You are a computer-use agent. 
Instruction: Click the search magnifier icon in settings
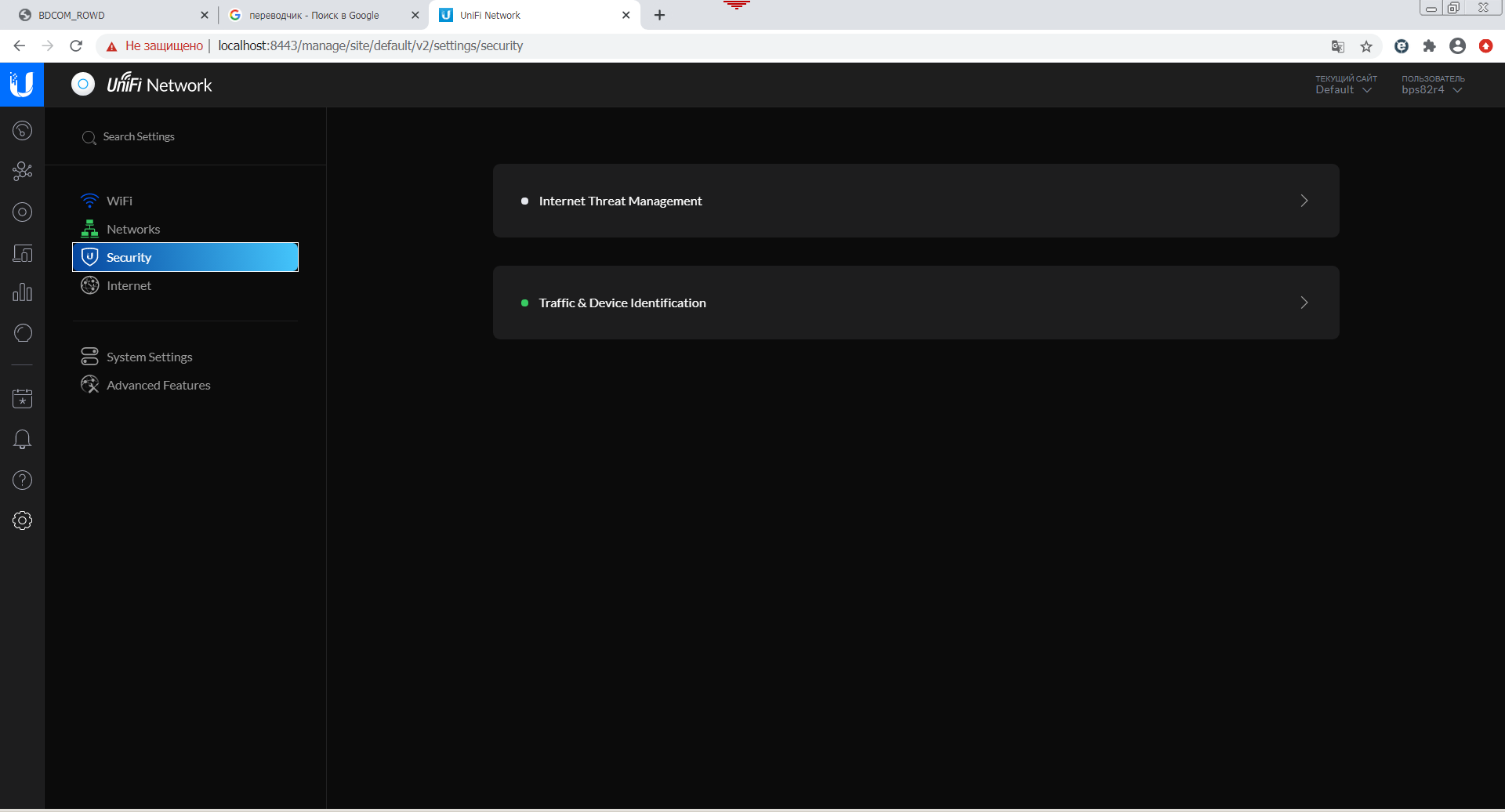click(89, 138)
